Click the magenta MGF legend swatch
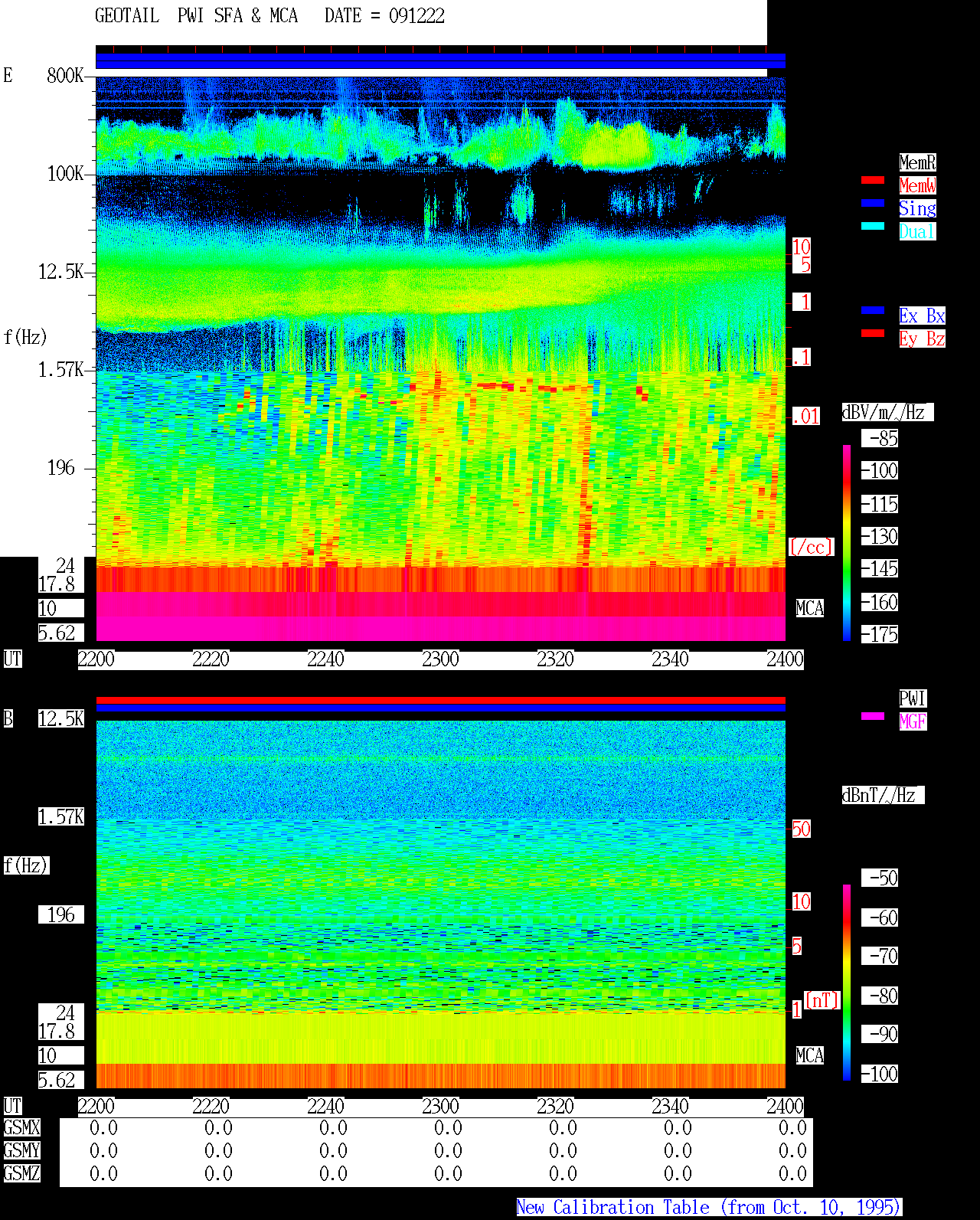This screenshot has height=1220, width=980. [x=873, y=716]
